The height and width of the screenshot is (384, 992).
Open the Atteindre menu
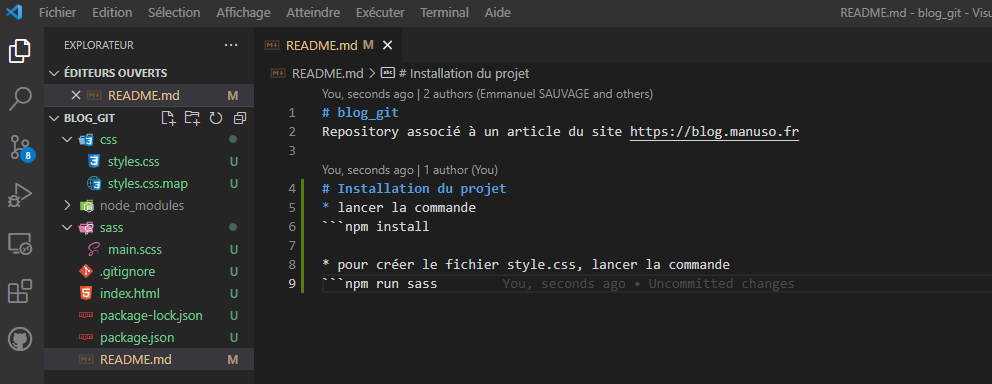tap(313, 13)
